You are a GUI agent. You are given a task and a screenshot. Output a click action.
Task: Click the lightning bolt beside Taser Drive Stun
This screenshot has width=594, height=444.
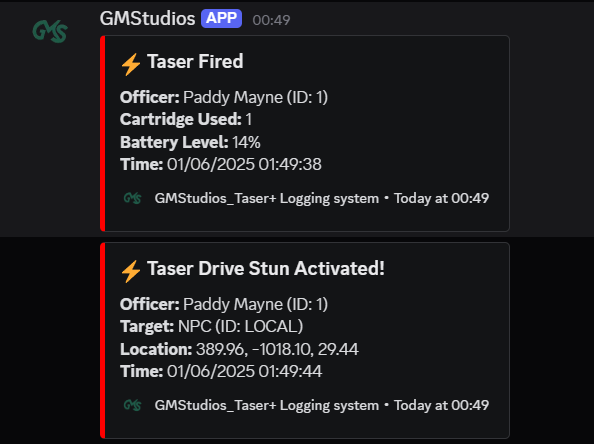point(131,271)
